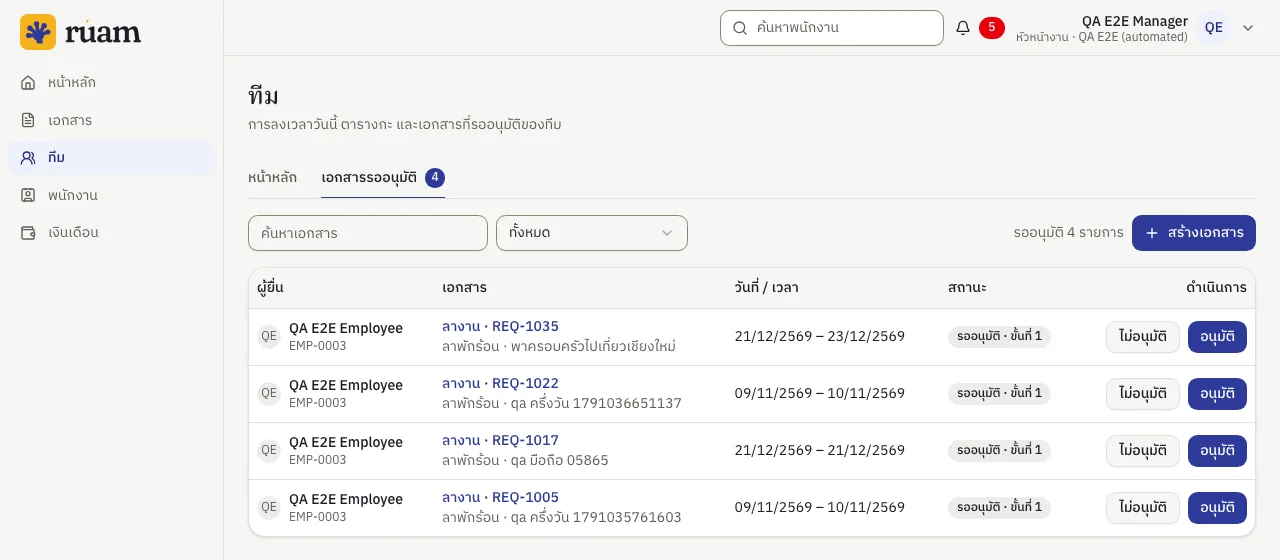Switch to the หน้าหลัก tab
The height and width of the screenshot is (560, 1280).
point(273,177)
